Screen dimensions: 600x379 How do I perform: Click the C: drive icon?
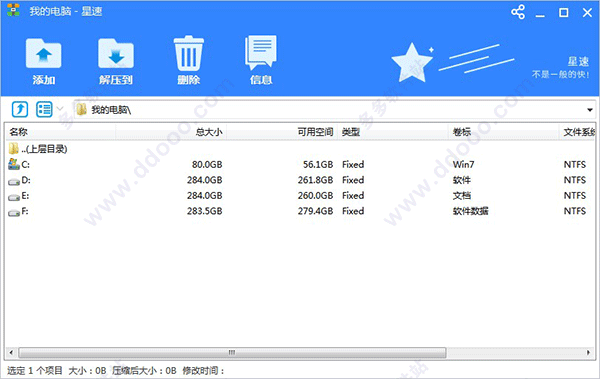coord(14,164)
